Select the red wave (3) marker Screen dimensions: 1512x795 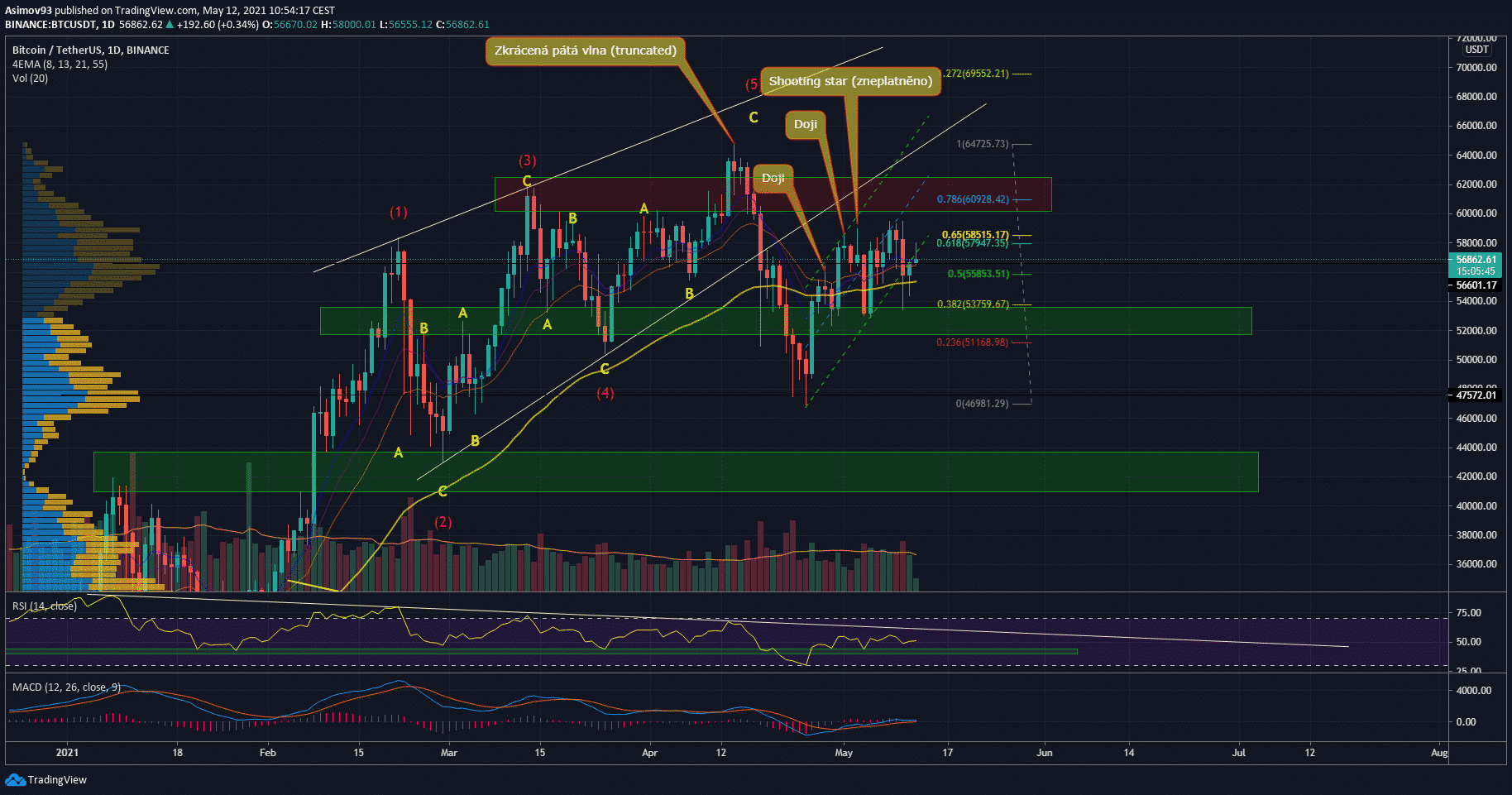[x=527, y=160]
